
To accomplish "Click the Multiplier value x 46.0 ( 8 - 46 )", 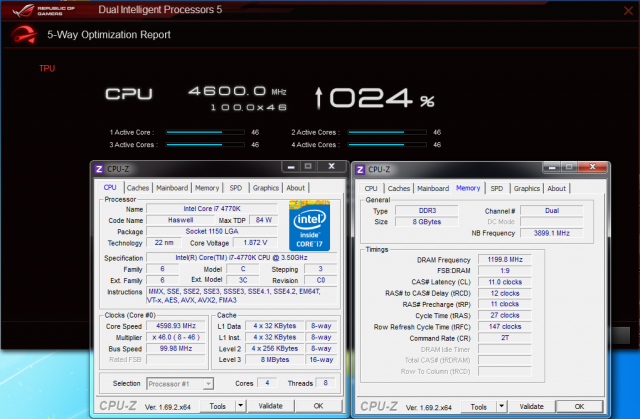I will (x=176, y=337).
